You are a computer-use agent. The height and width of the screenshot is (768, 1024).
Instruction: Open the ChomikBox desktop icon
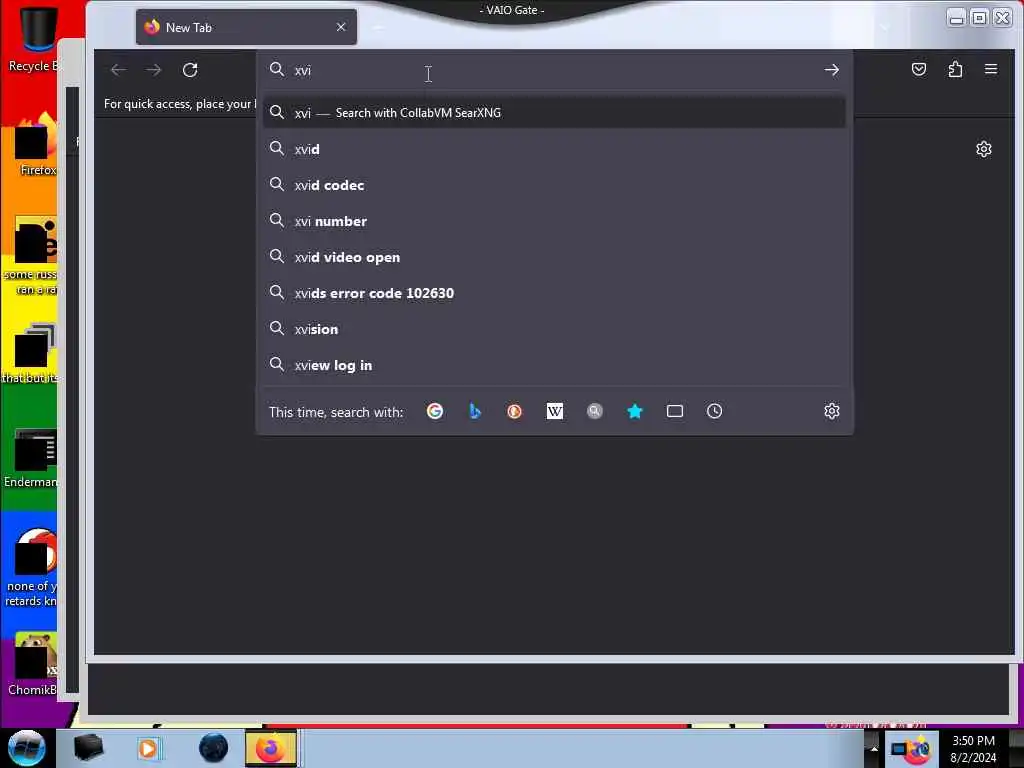34,664
